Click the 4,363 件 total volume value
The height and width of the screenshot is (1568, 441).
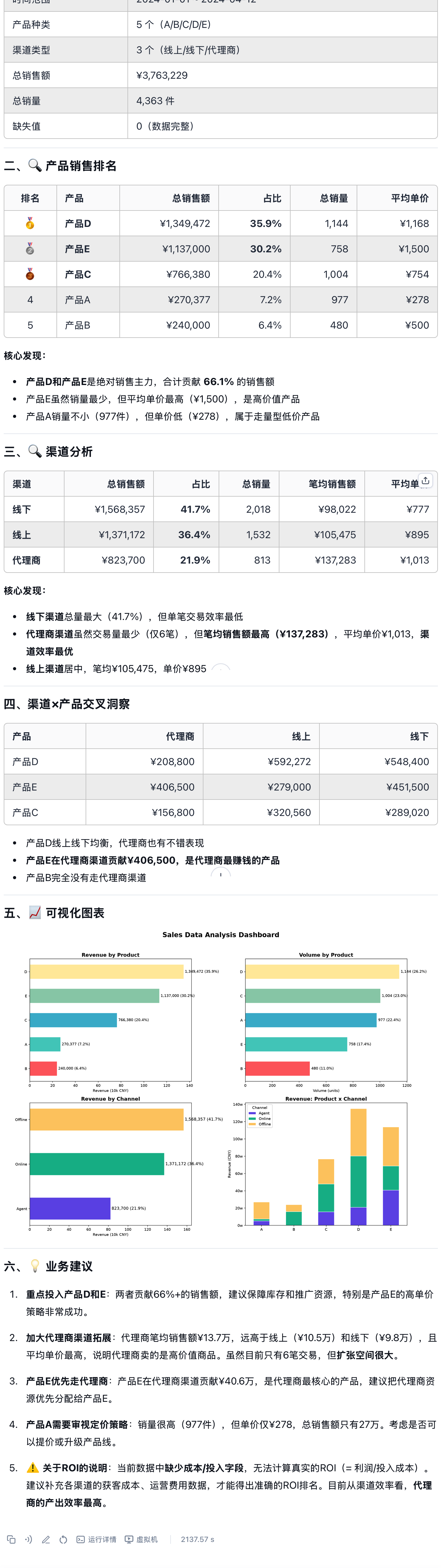[155, 101]
